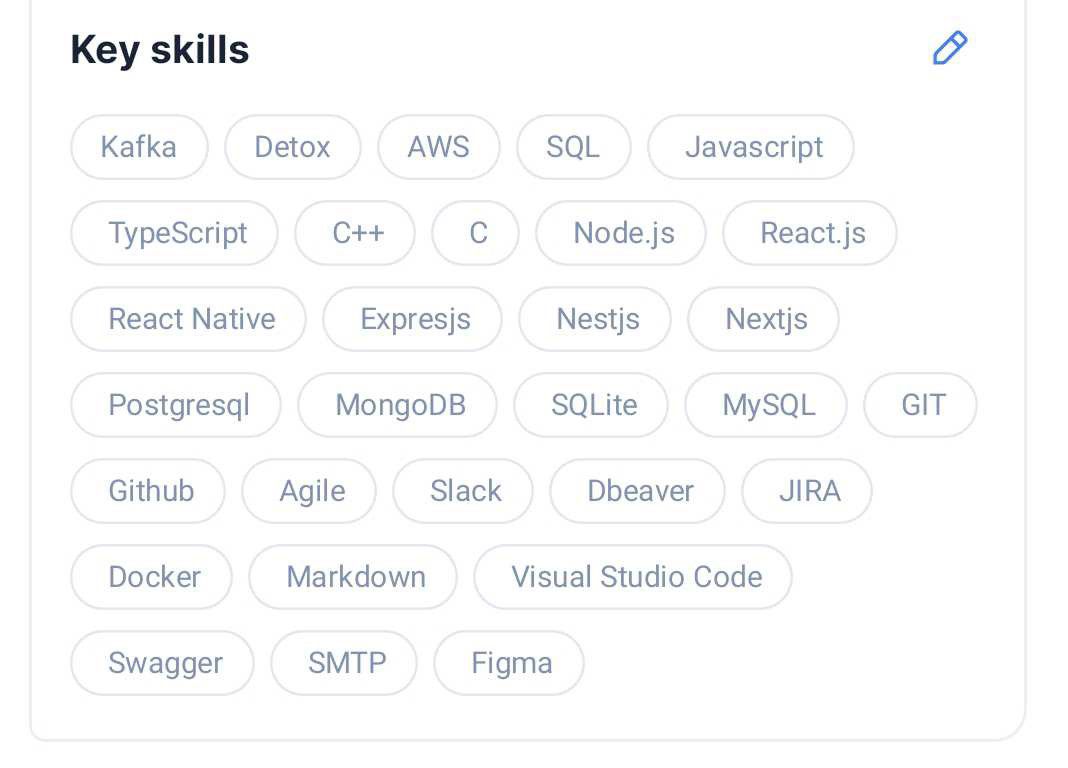This screenshot has width=1068, height=768.
Task: Click the Visual Studio Code skill tag
Action: pos(633,576)
